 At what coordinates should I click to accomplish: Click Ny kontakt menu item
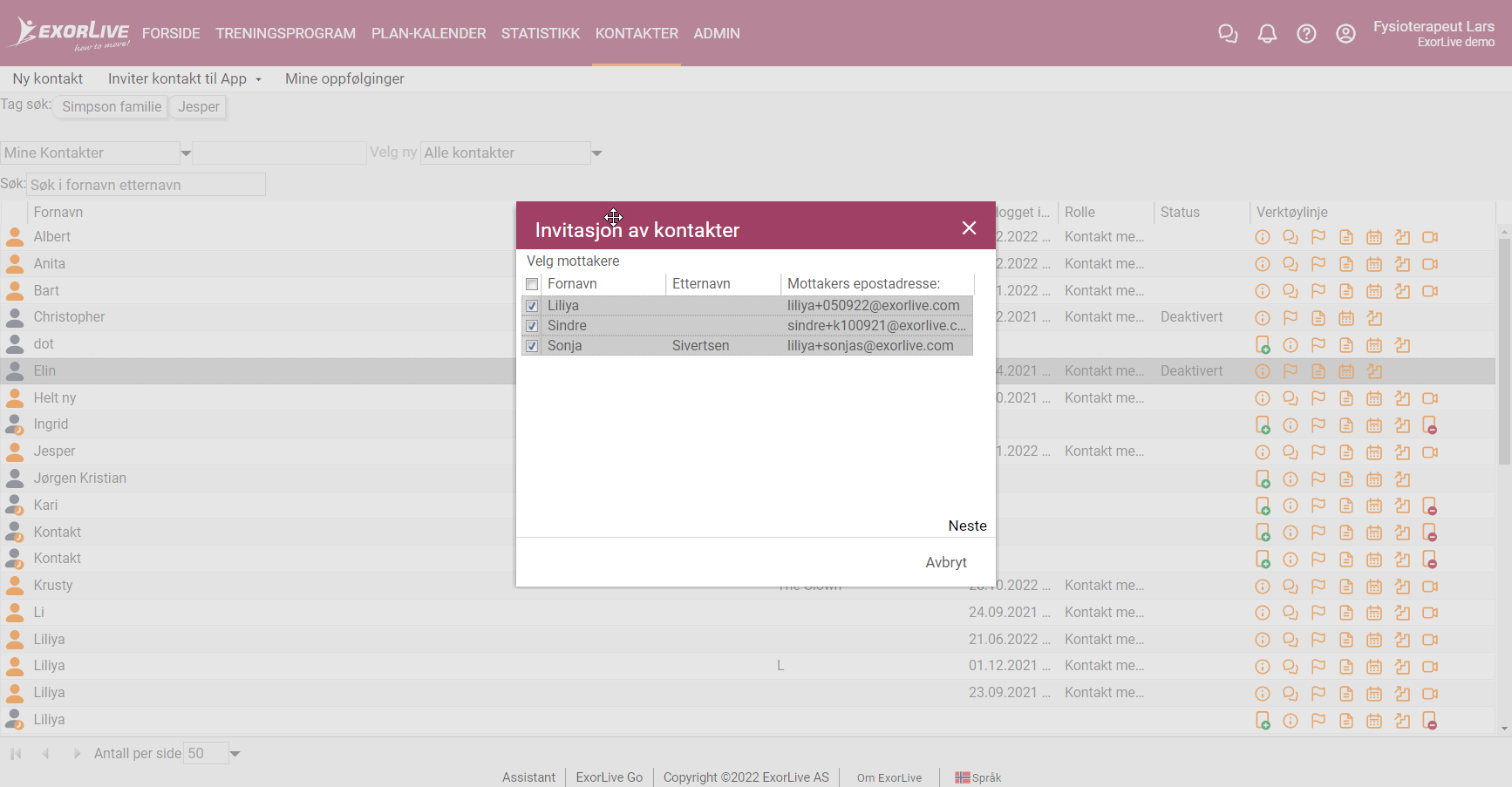(x=48, y=78)
